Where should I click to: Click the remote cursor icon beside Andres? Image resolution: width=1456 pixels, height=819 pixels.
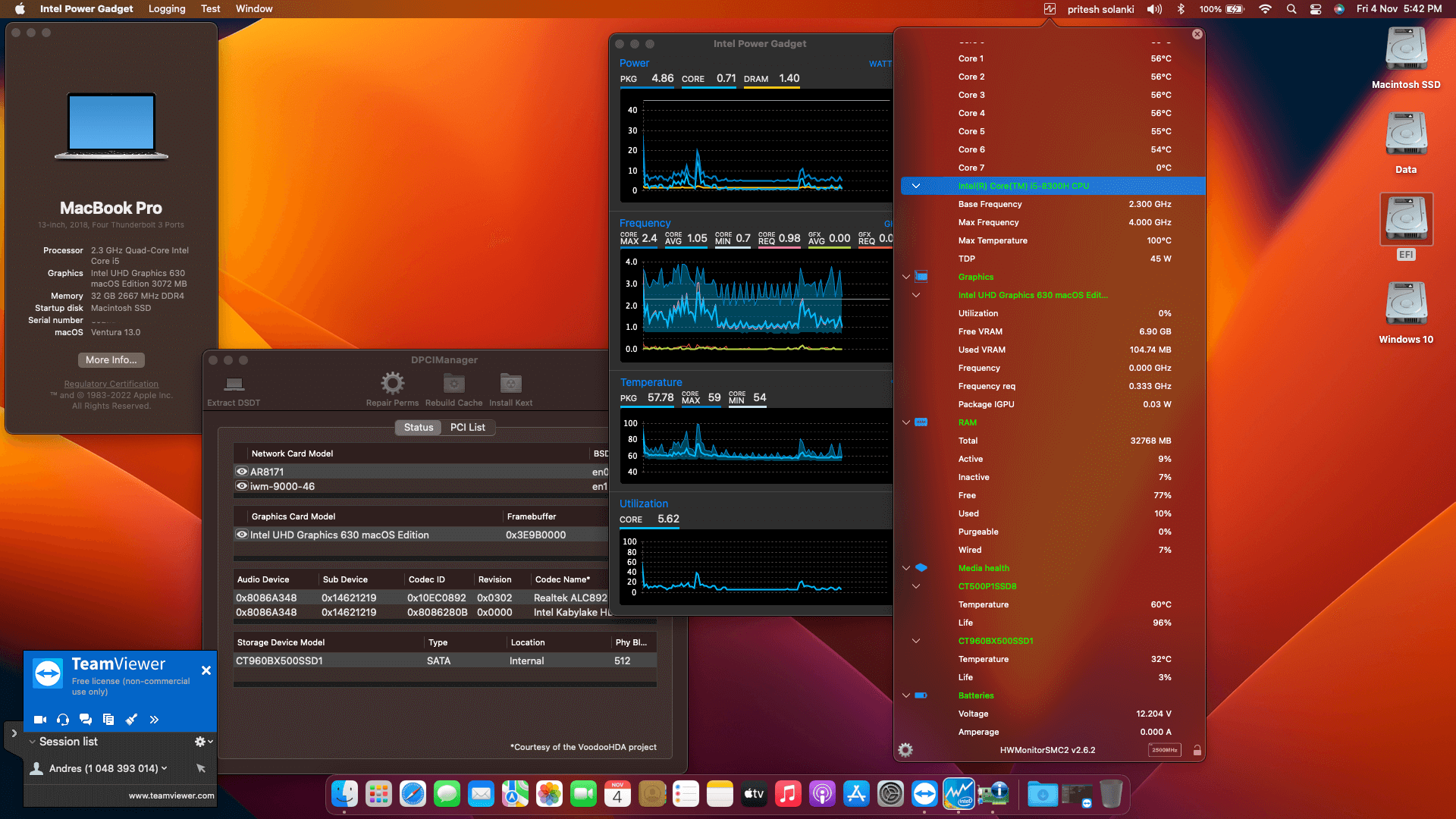tap(201, 768)
